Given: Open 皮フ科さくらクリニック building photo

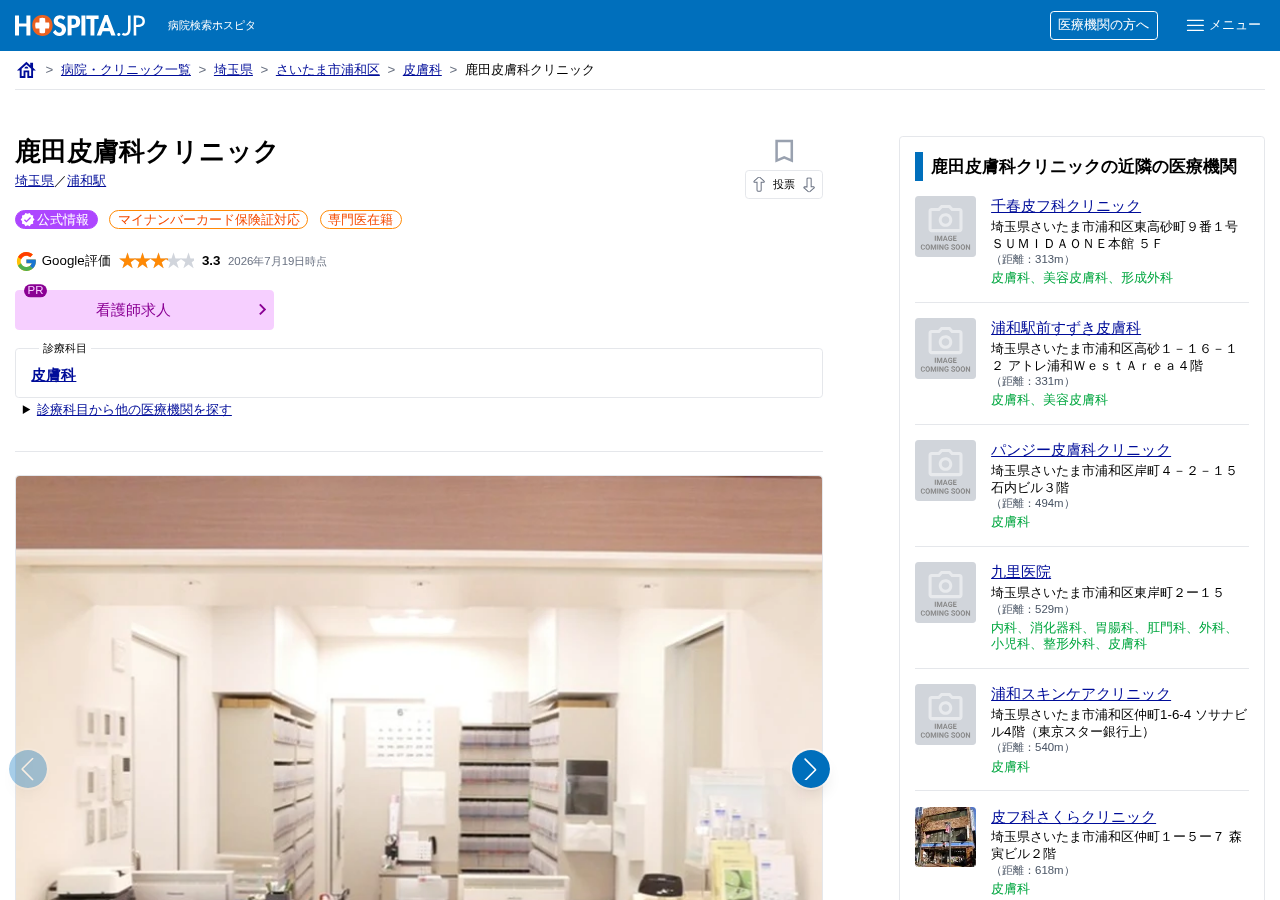Looking at the screenshot, I should tap(945, 837).
